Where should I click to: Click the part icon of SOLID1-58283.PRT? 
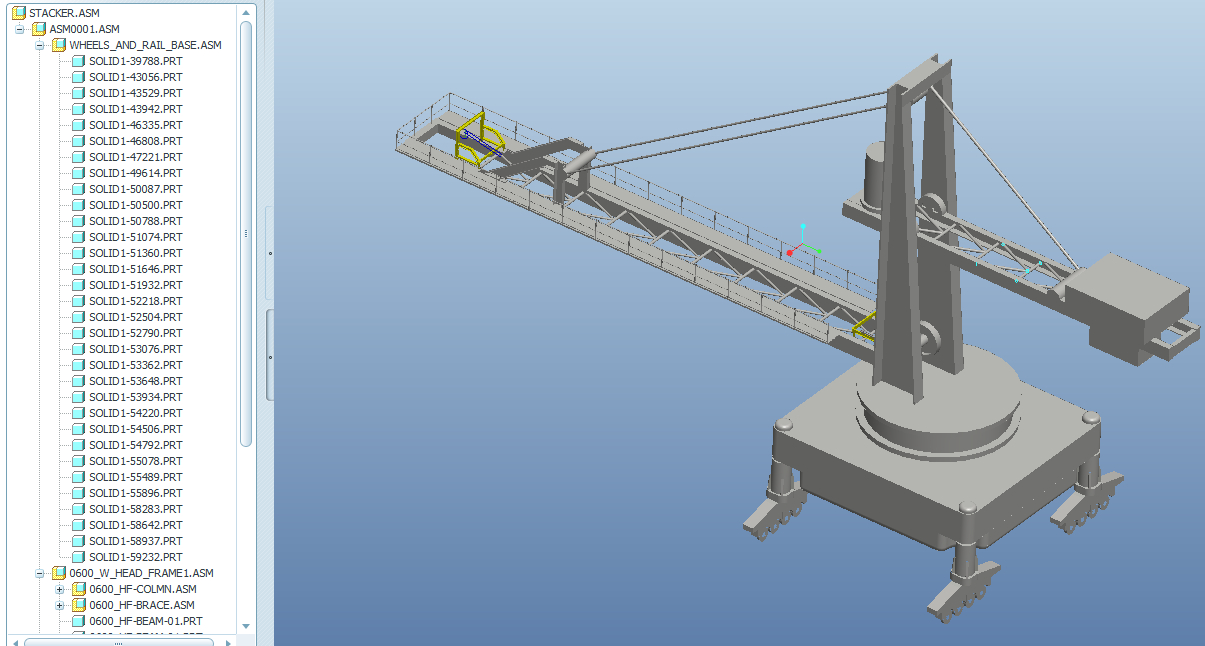[x=78, y=509]
